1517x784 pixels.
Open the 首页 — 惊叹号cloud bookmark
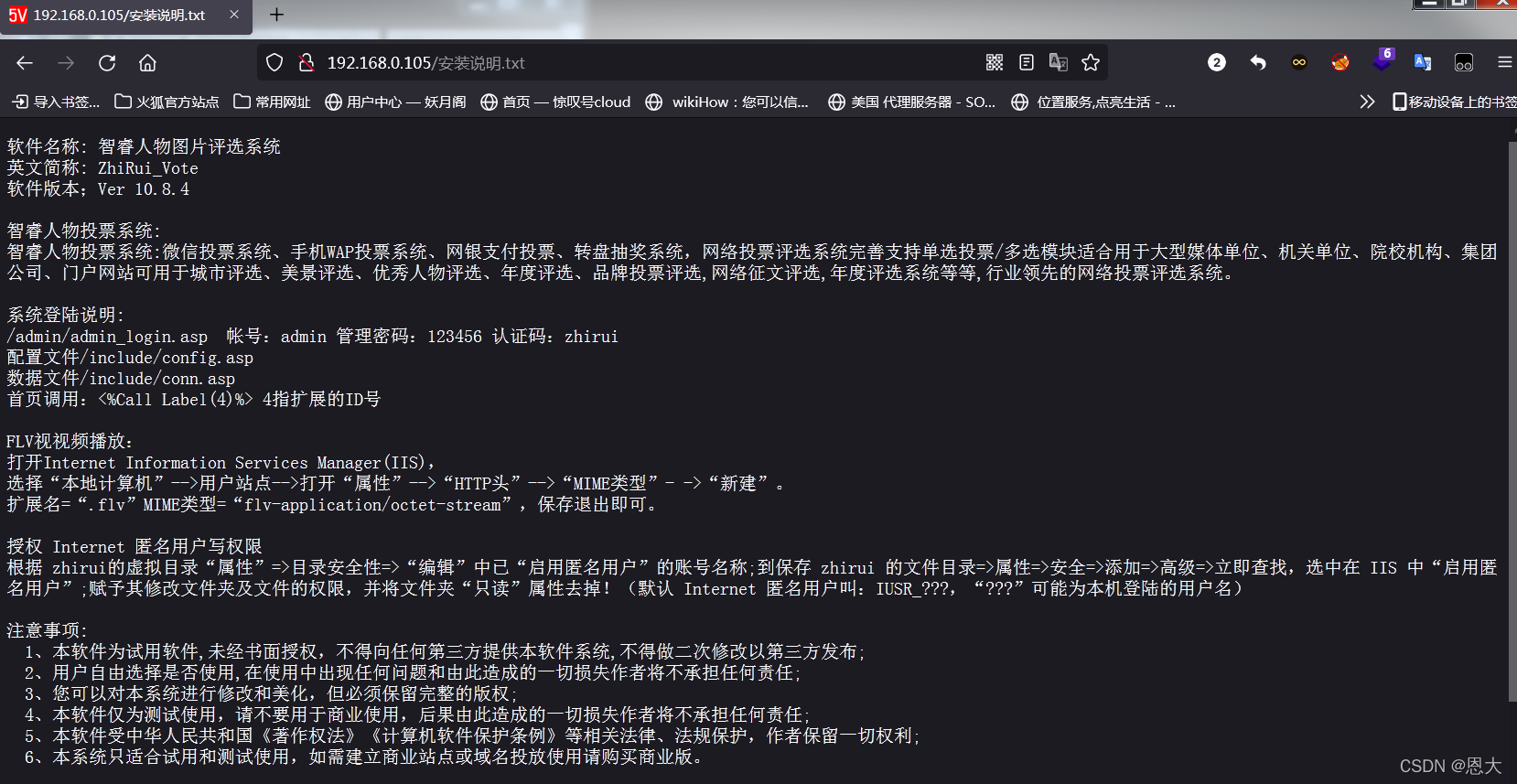[555, 102]
